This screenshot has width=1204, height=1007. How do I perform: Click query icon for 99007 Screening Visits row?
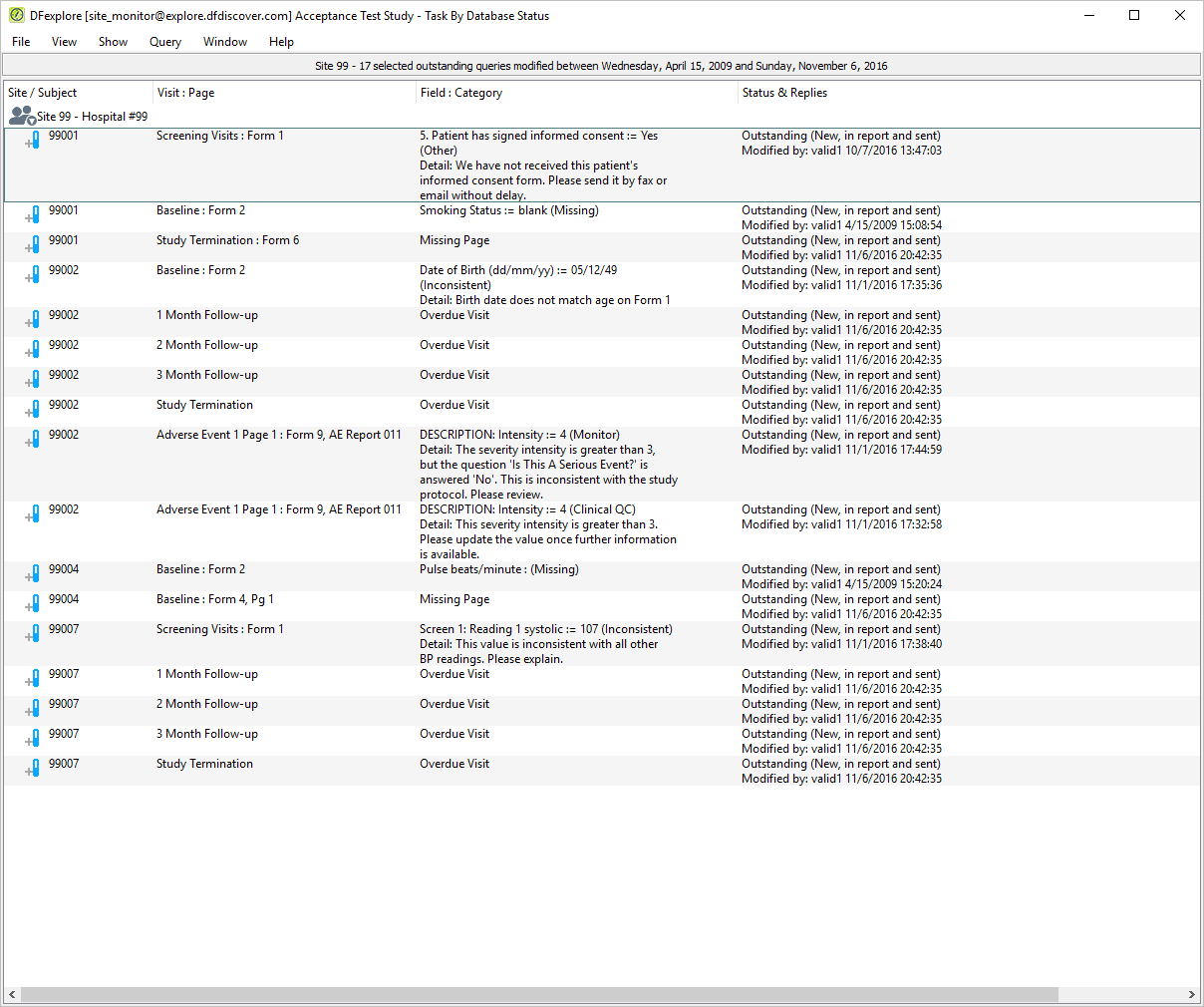point(33,634)
